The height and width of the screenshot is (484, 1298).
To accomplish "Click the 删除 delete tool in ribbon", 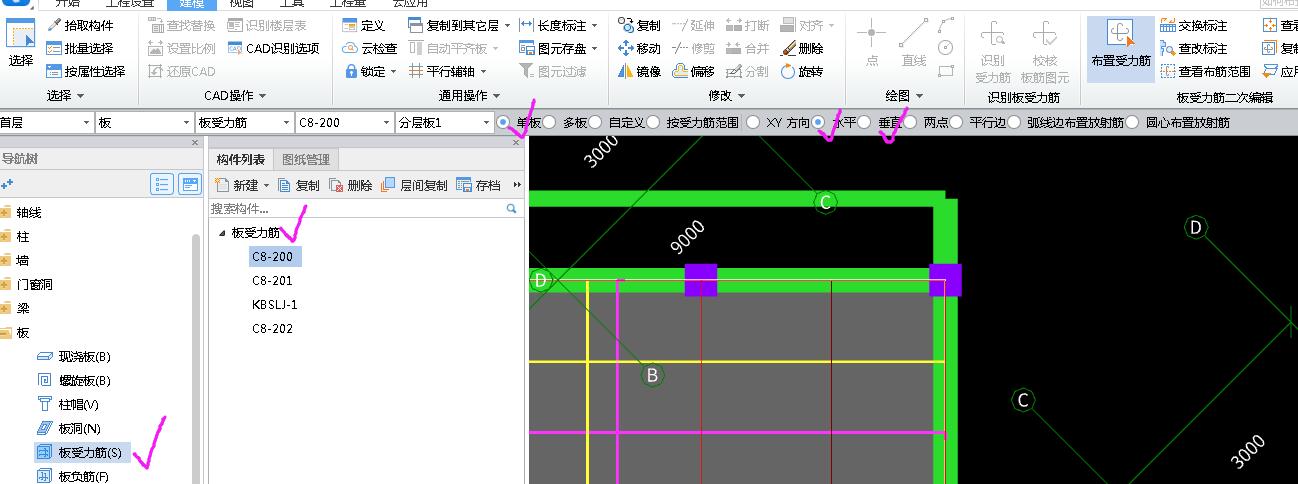I will (x=802, y=48).
